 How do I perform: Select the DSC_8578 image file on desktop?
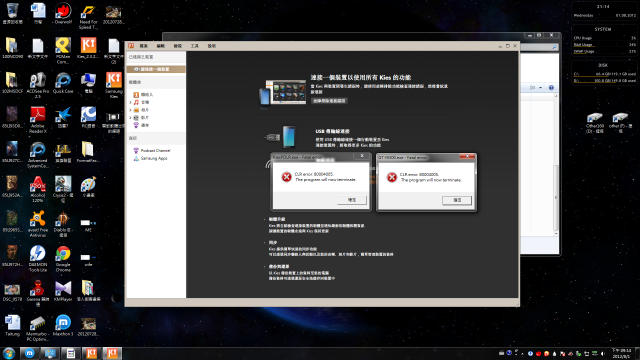(12, 291)
